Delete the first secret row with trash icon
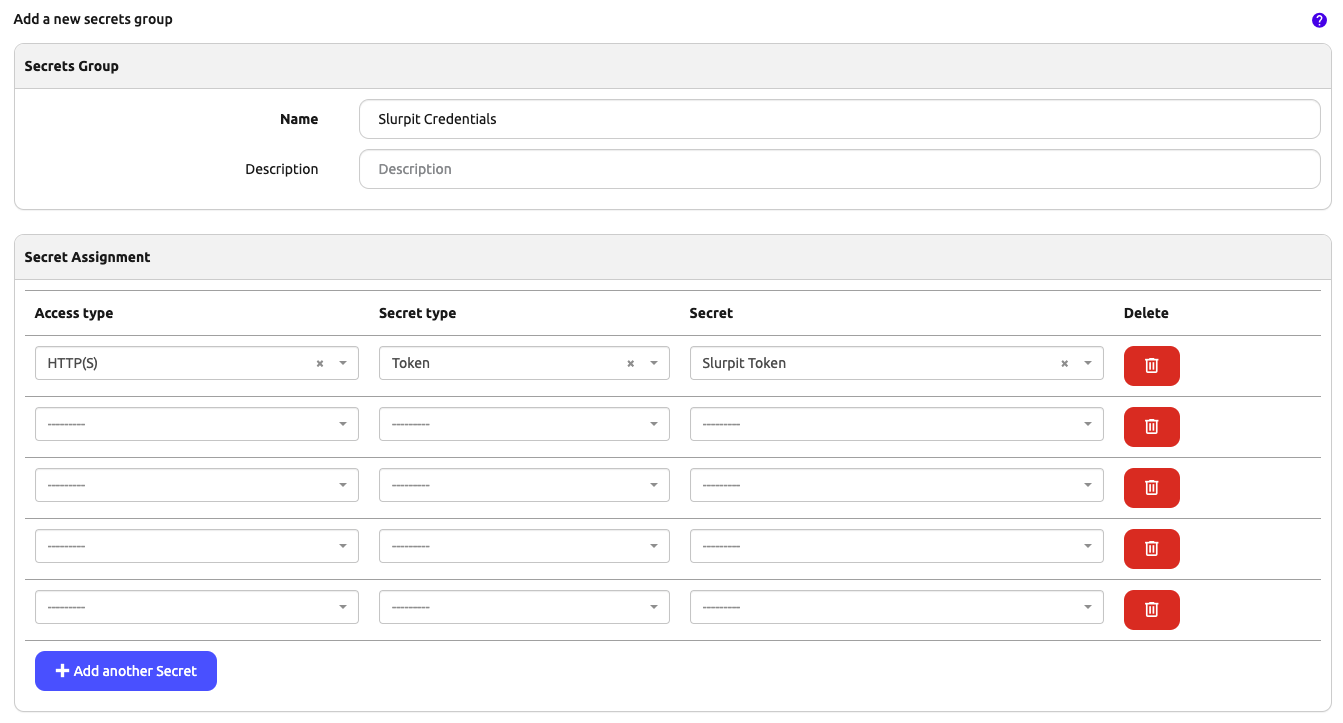 pyautogui.click(x=1151, y=366)
